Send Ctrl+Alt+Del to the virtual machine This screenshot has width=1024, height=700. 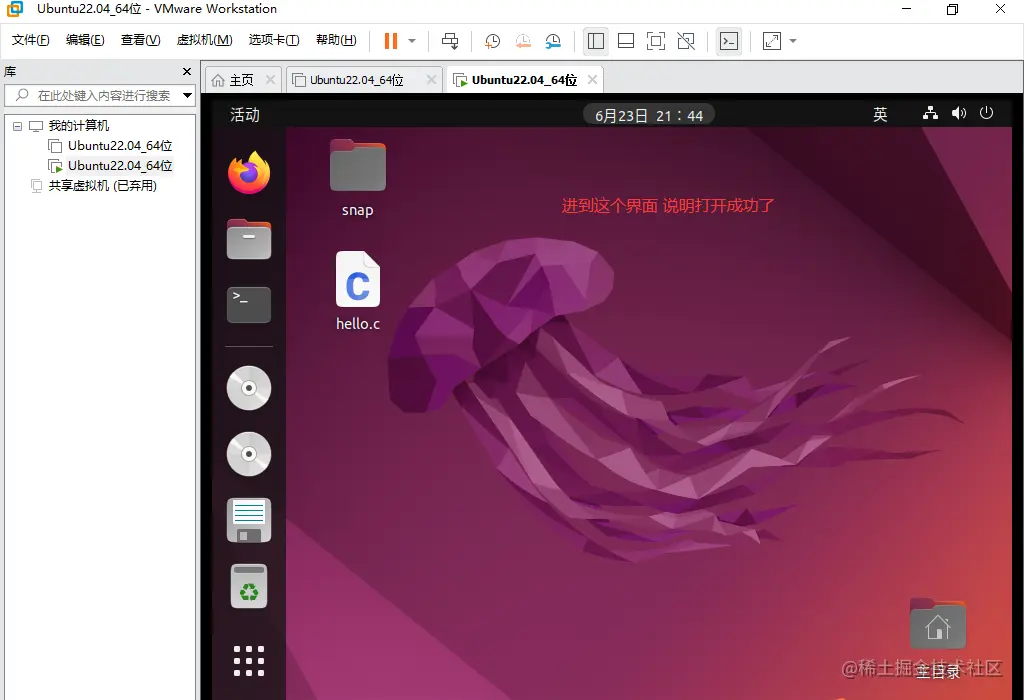(x=450, y=40)
